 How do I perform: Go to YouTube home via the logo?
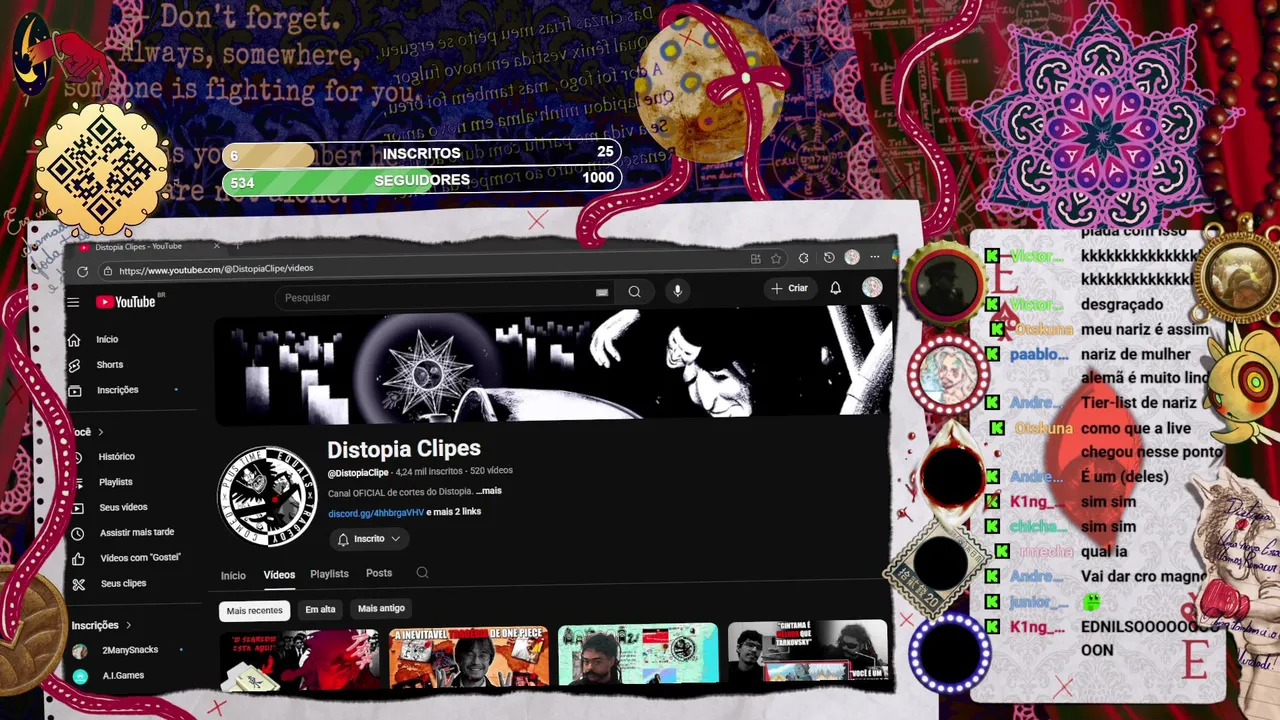point(126,302)
